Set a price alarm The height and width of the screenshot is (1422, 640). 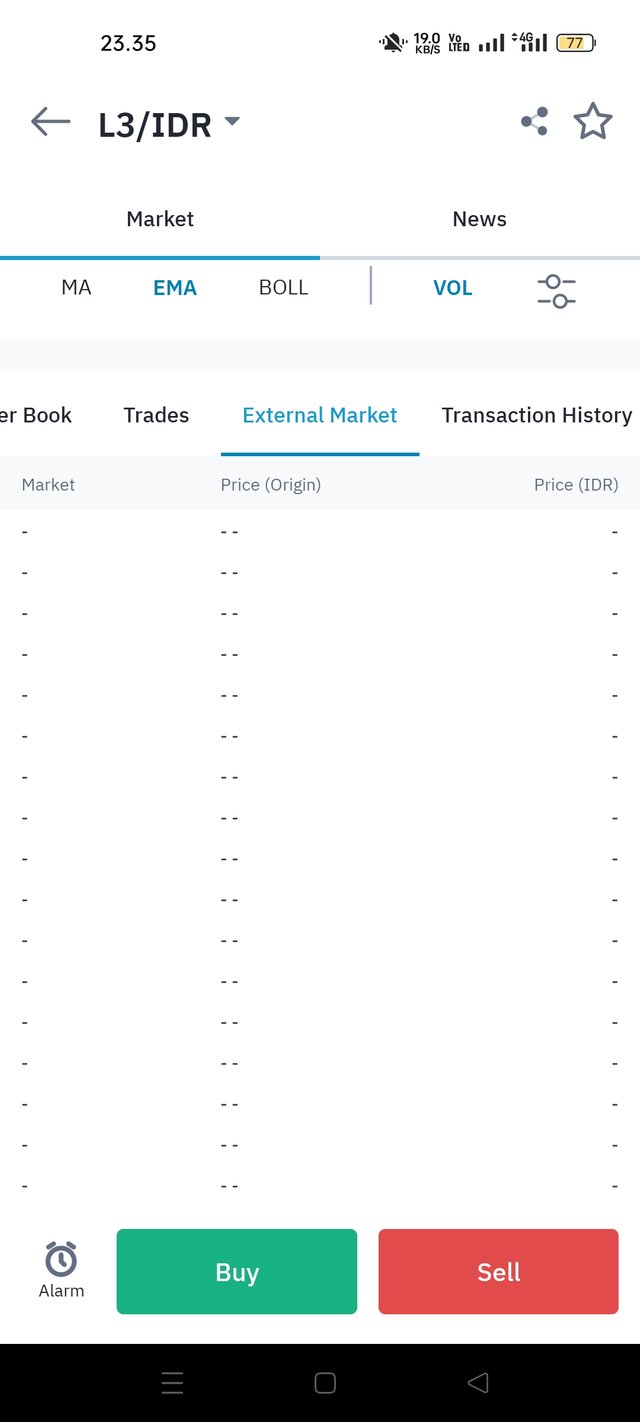tap(61, 1270)
